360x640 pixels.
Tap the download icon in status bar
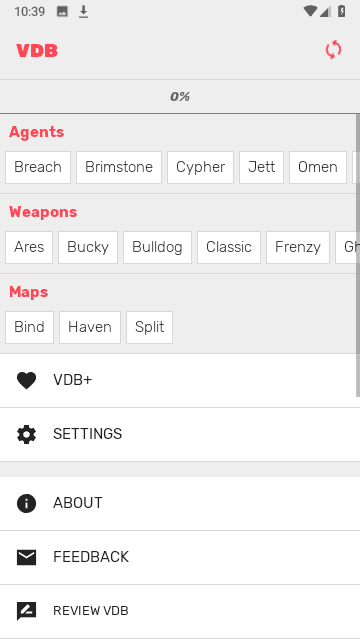coord(83,12)
